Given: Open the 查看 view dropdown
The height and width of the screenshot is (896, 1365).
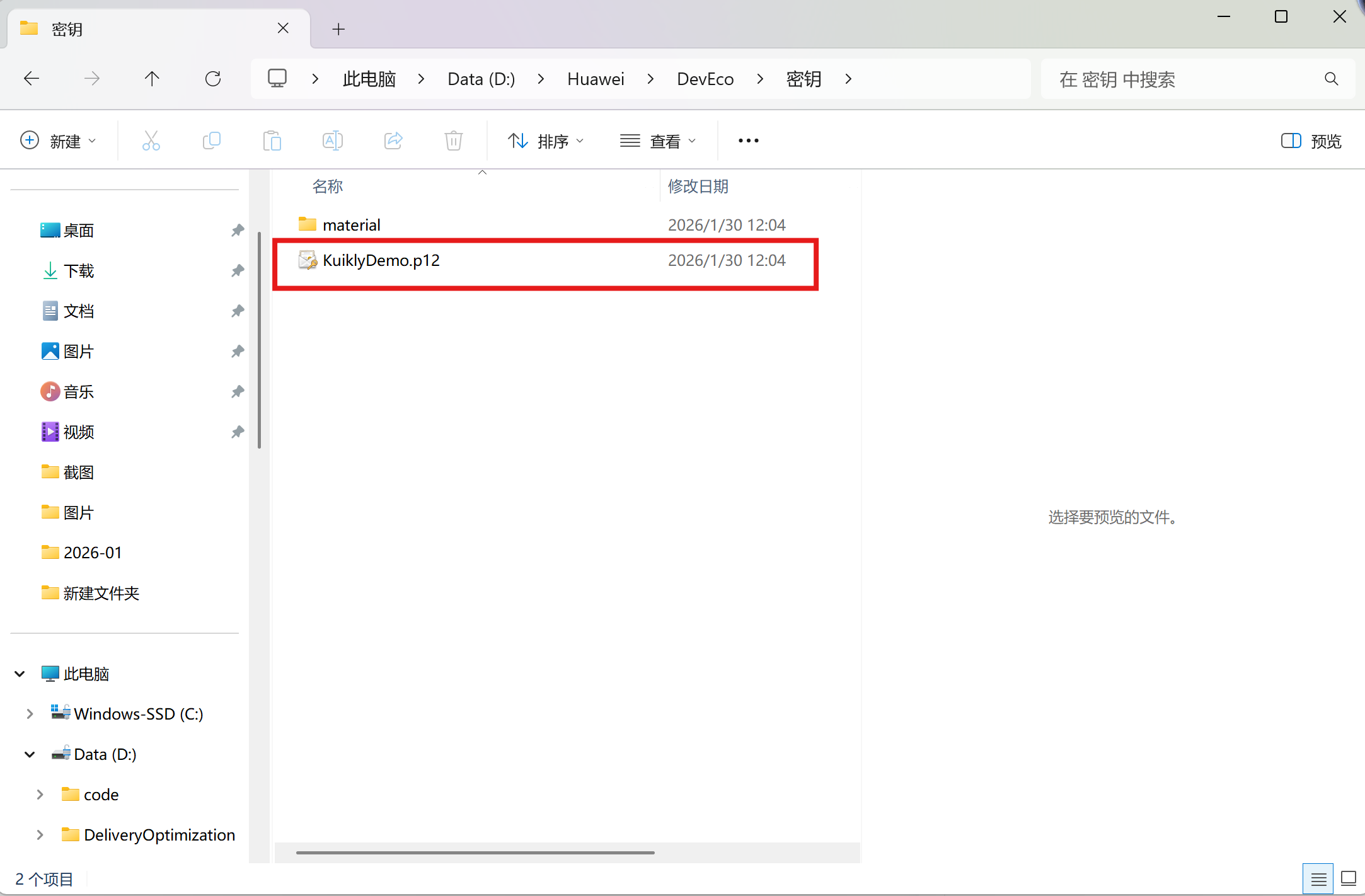Looking at the screenshot, I should pyautogui.click(x=658, y=141).
